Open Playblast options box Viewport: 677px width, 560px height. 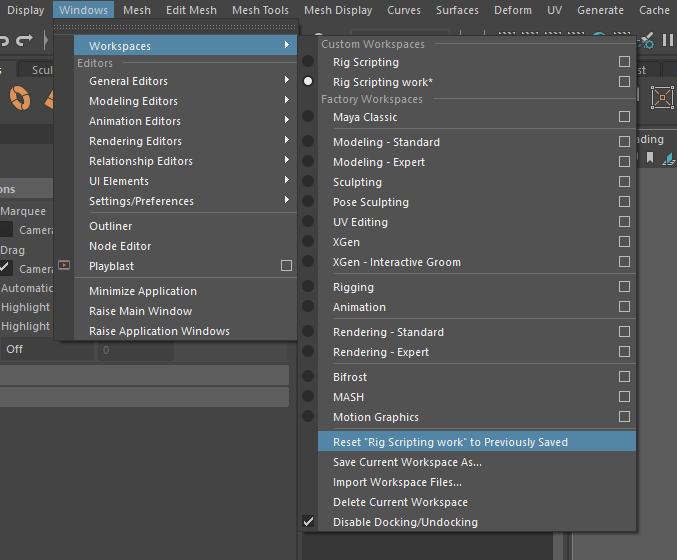[286, 266]
